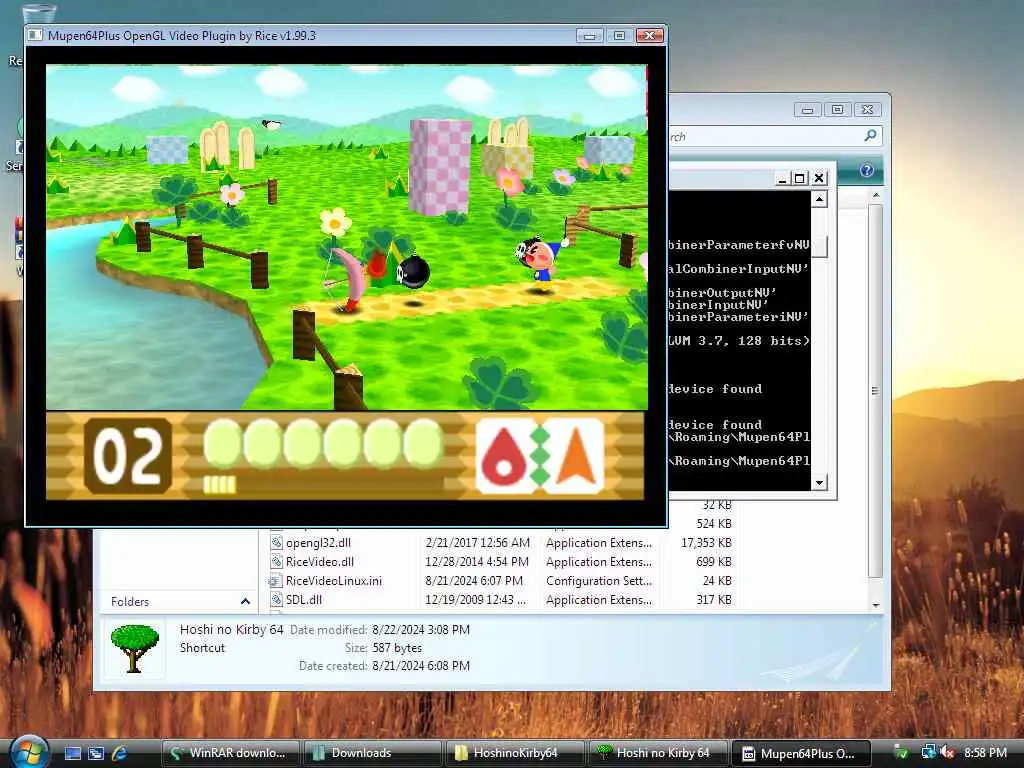This screenshot has width=1024, height=768.
Task: Select the RiceVideo.dll file icon
Action: (x=276, y=562)
